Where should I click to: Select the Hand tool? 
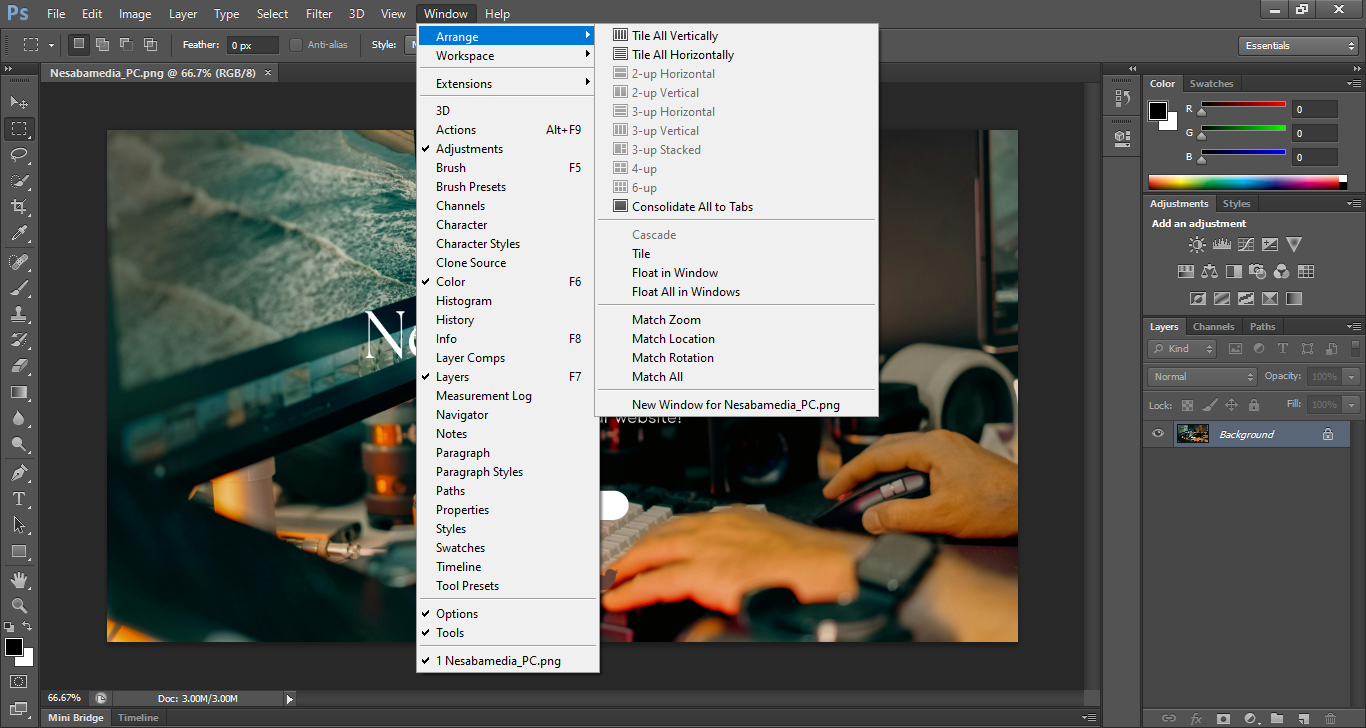(19, 580)
